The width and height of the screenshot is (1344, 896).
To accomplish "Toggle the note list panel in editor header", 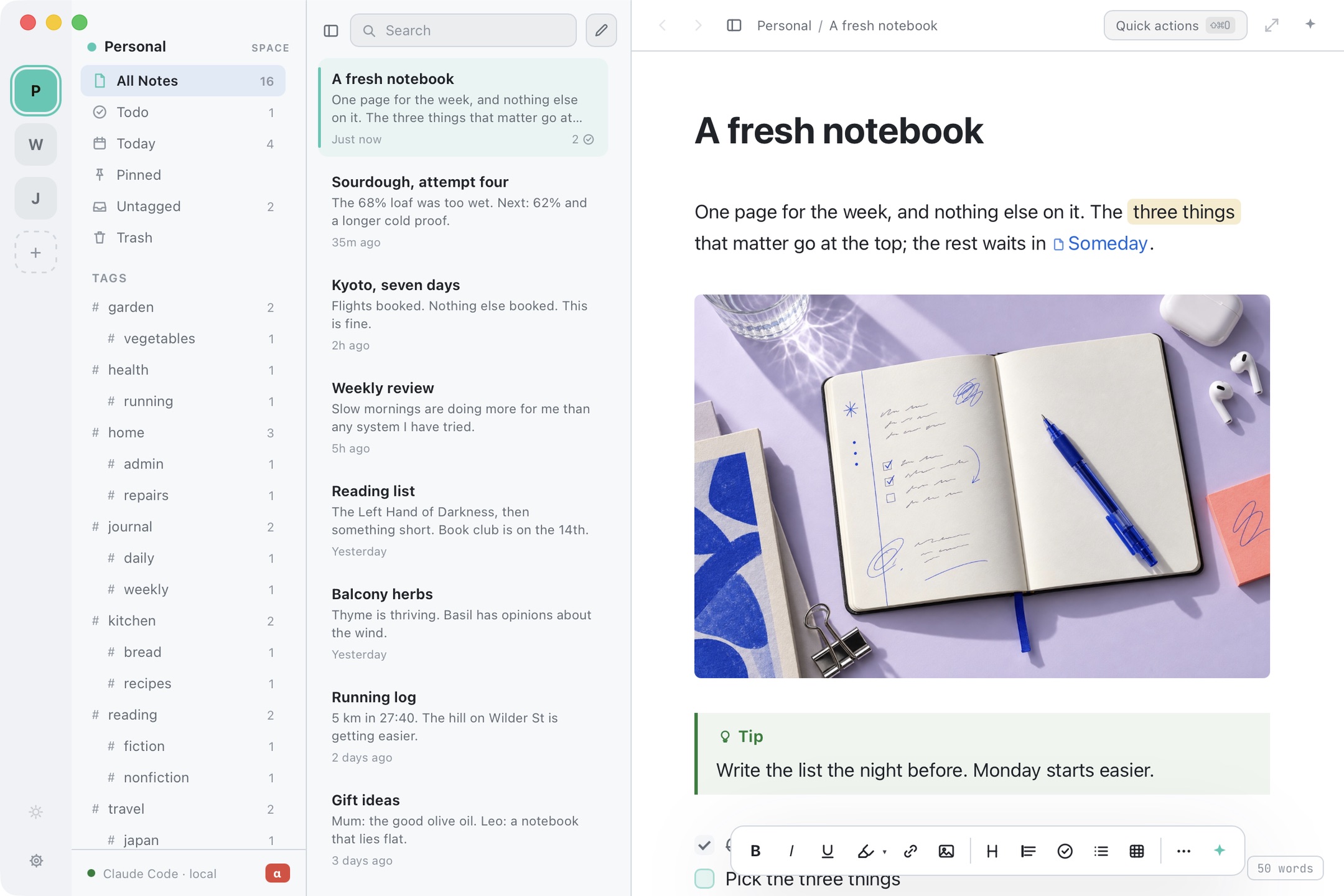I will pos(734,26).
